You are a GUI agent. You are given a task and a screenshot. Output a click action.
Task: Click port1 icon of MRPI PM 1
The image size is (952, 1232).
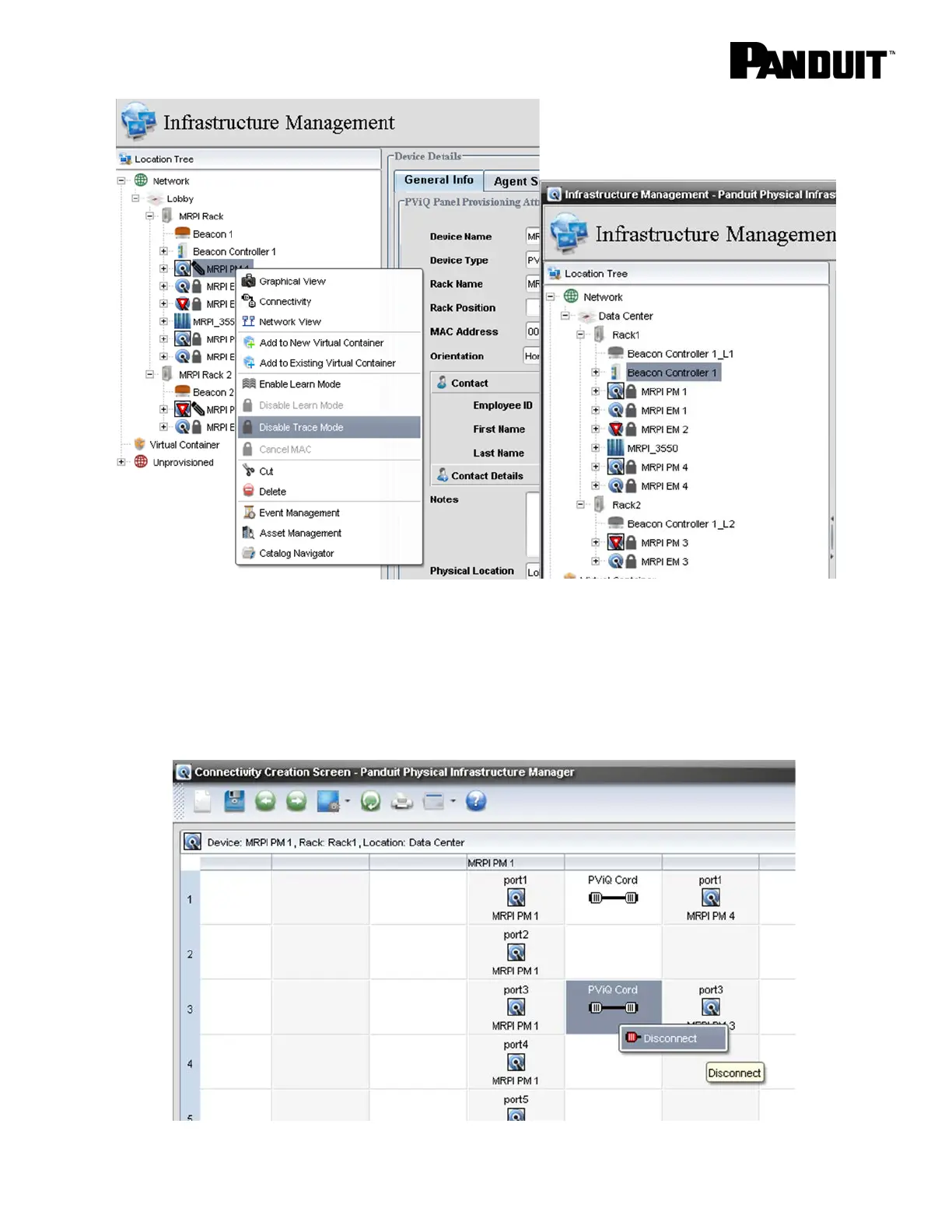(516, 898)
